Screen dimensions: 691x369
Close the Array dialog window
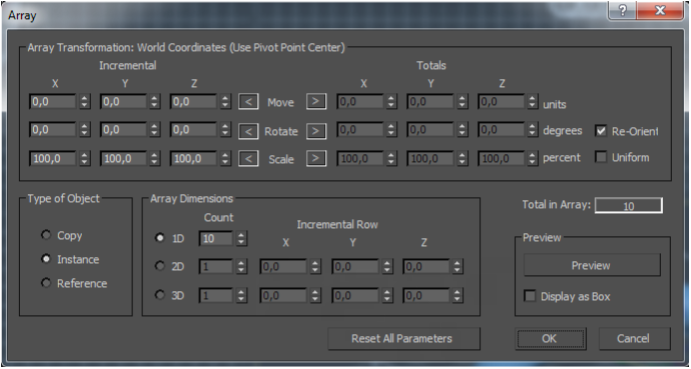coord(659,11)
